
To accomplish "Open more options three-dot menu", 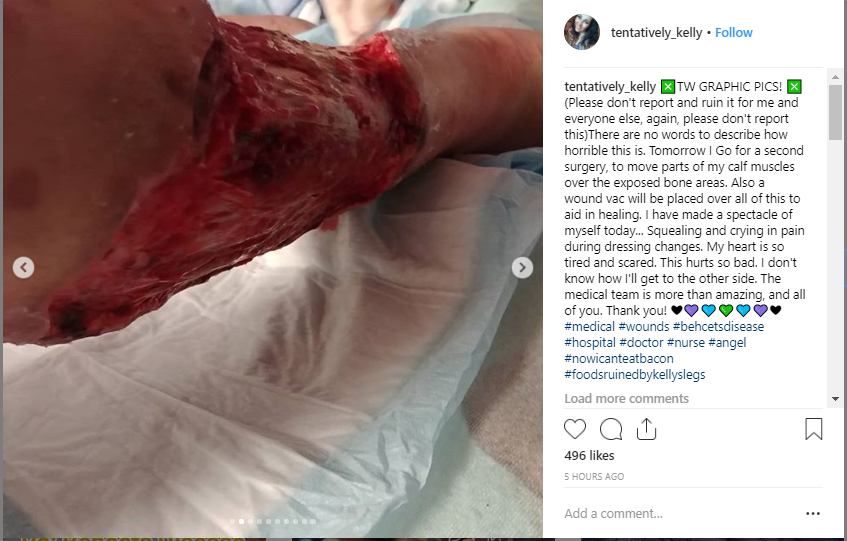I will point(812,513).
